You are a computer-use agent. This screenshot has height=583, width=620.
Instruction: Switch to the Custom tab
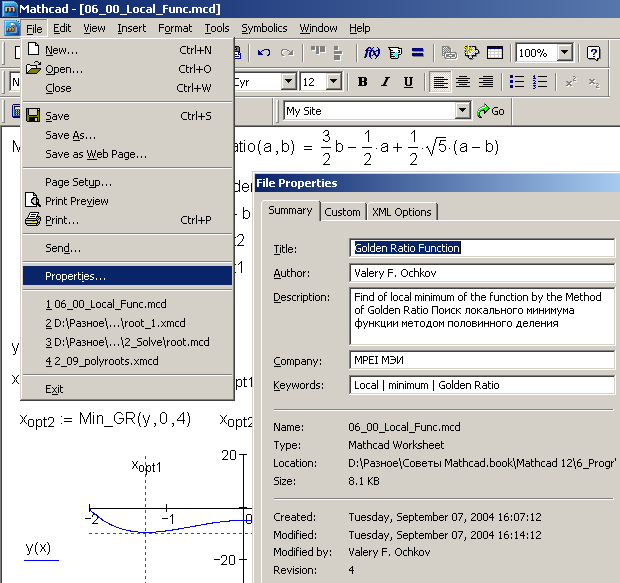(x=342, y=212)
